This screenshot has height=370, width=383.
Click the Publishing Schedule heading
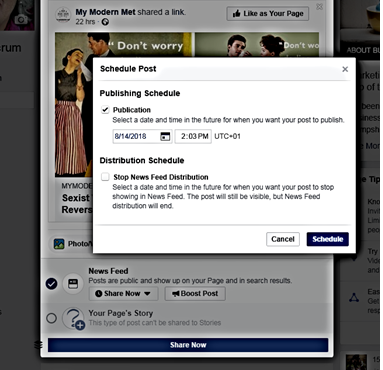pos(140,93)
